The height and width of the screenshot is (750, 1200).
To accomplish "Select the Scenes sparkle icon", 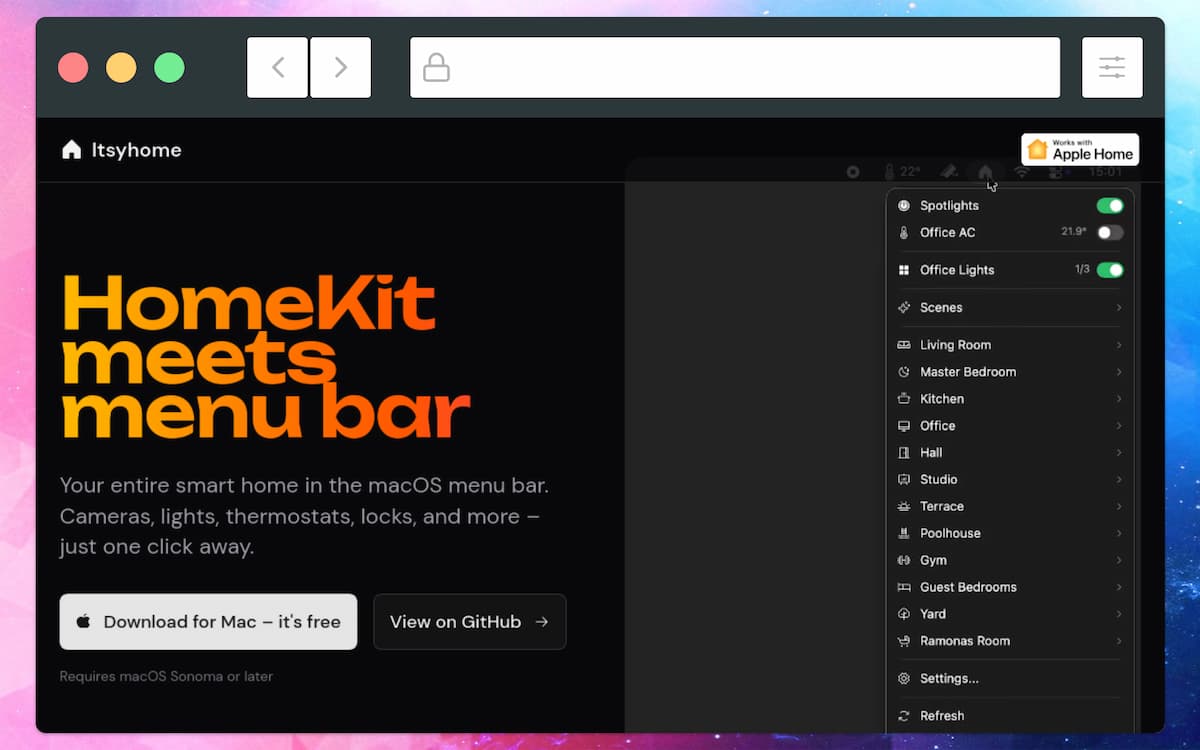I will coord(904,307).
